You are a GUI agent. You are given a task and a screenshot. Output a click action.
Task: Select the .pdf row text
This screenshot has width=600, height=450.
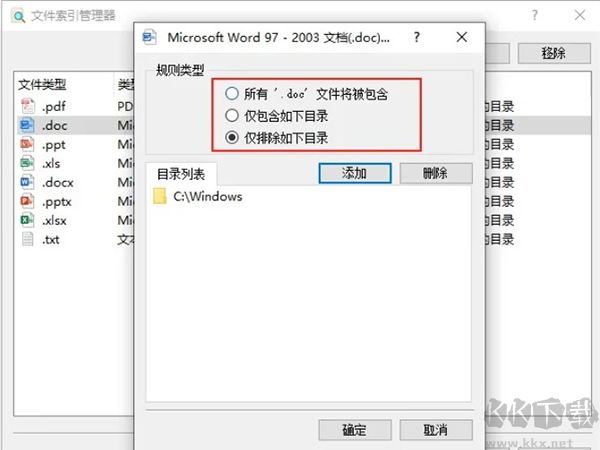(x=54, y=106)
